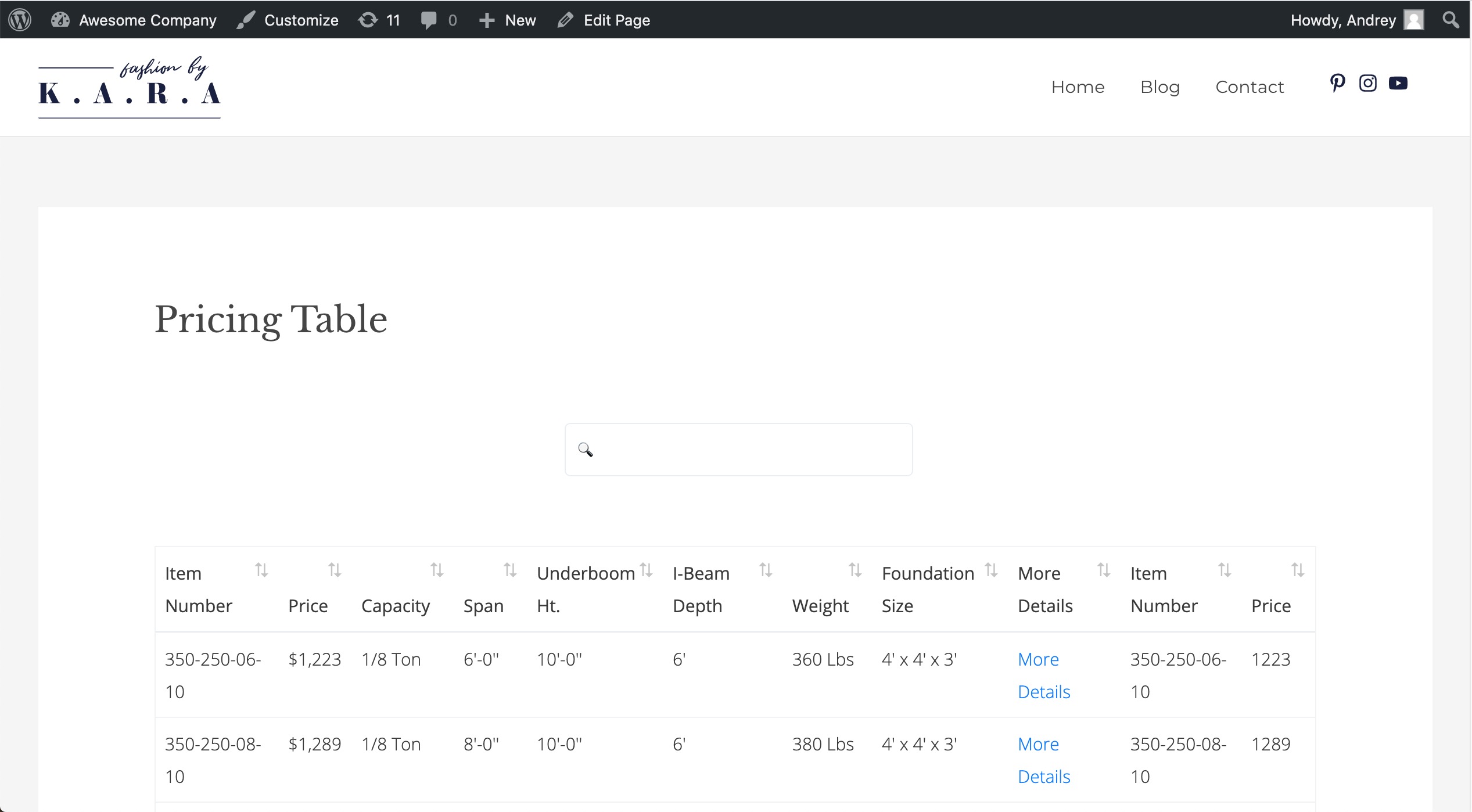Viewport: 1472px width, 812px height.
Task: Open the YouTube social icon
Action: (x=1398, y=83)
